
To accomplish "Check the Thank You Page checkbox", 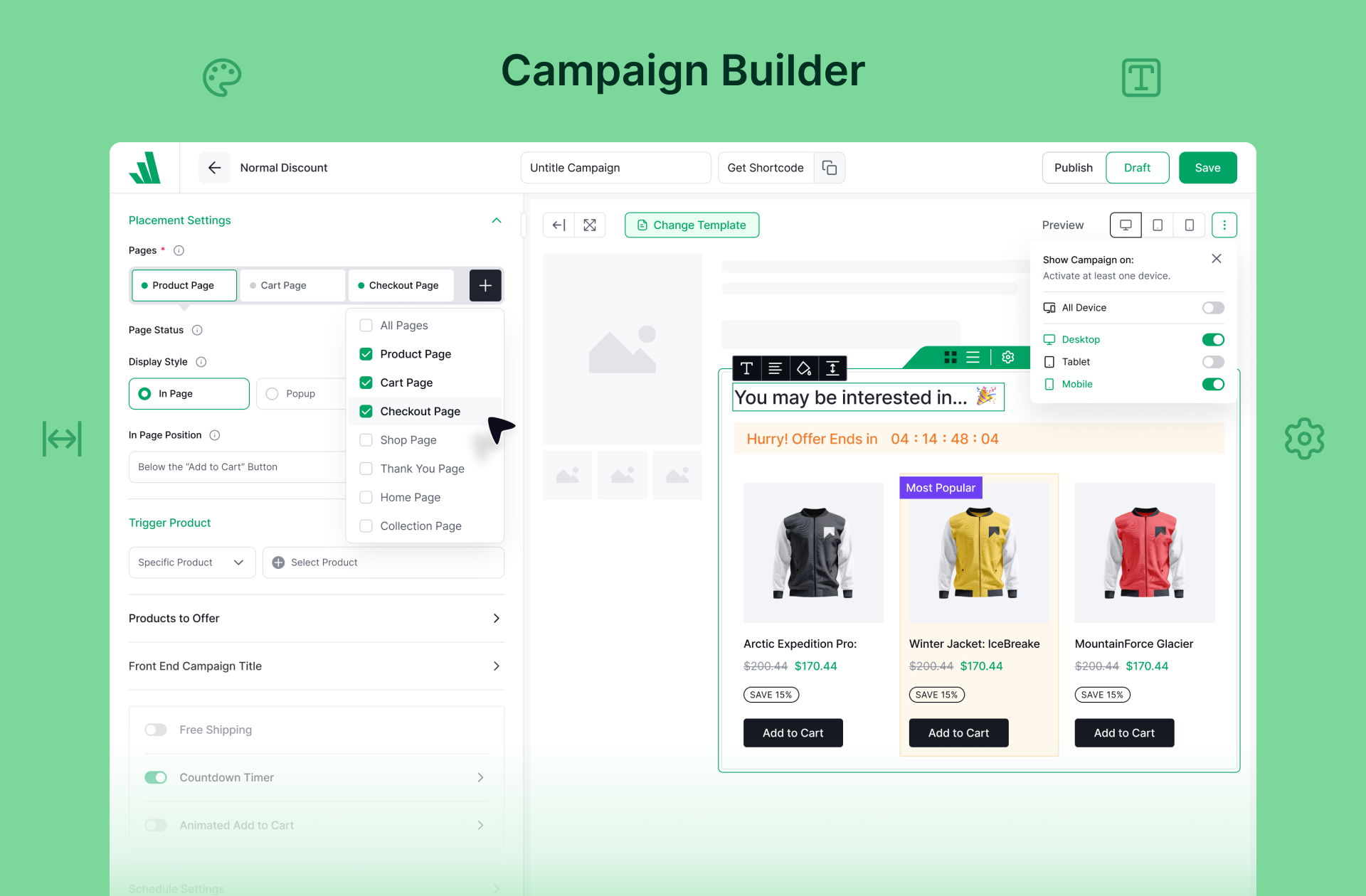I will click(x=366, y=469).
